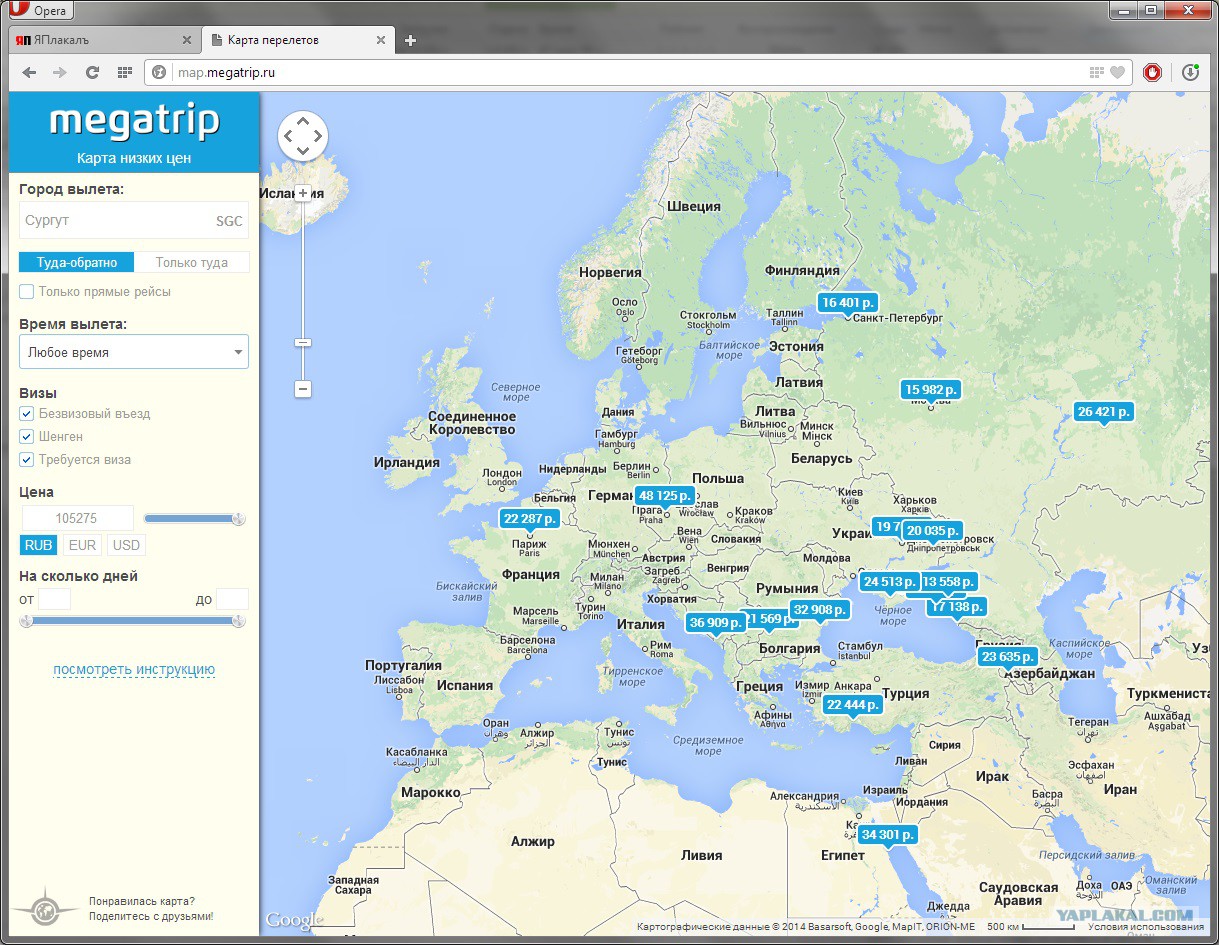This screenshot has width=1219, height=945.
Task: Pan the map up with arrow
Action: (303, 122)
